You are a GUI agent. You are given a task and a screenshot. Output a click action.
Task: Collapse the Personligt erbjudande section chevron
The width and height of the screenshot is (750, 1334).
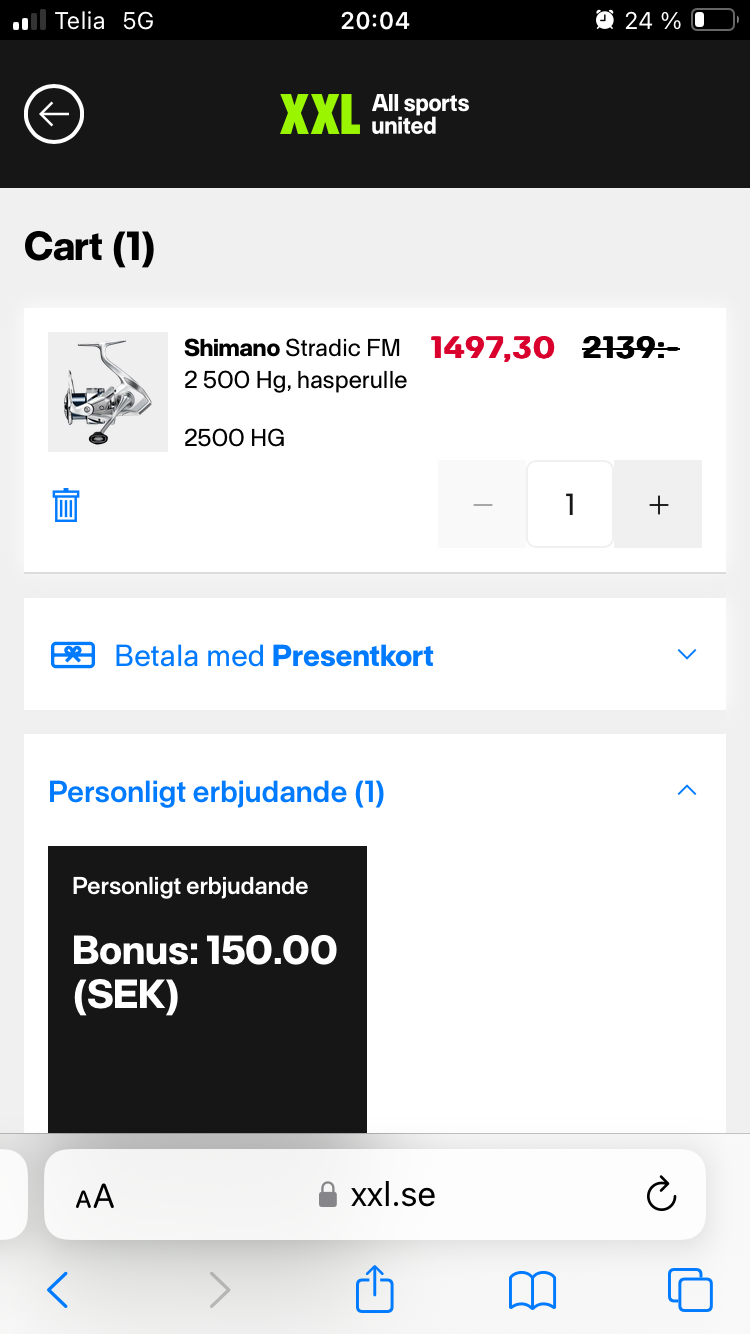pyautogui.click(x=686, y=791)
